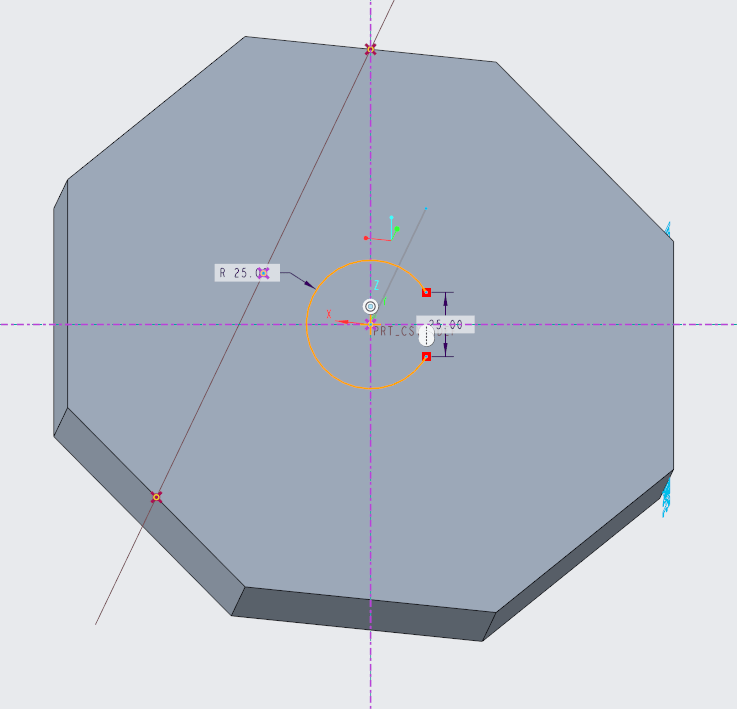Click the upper blue marker on right edge

pos(669,231)
